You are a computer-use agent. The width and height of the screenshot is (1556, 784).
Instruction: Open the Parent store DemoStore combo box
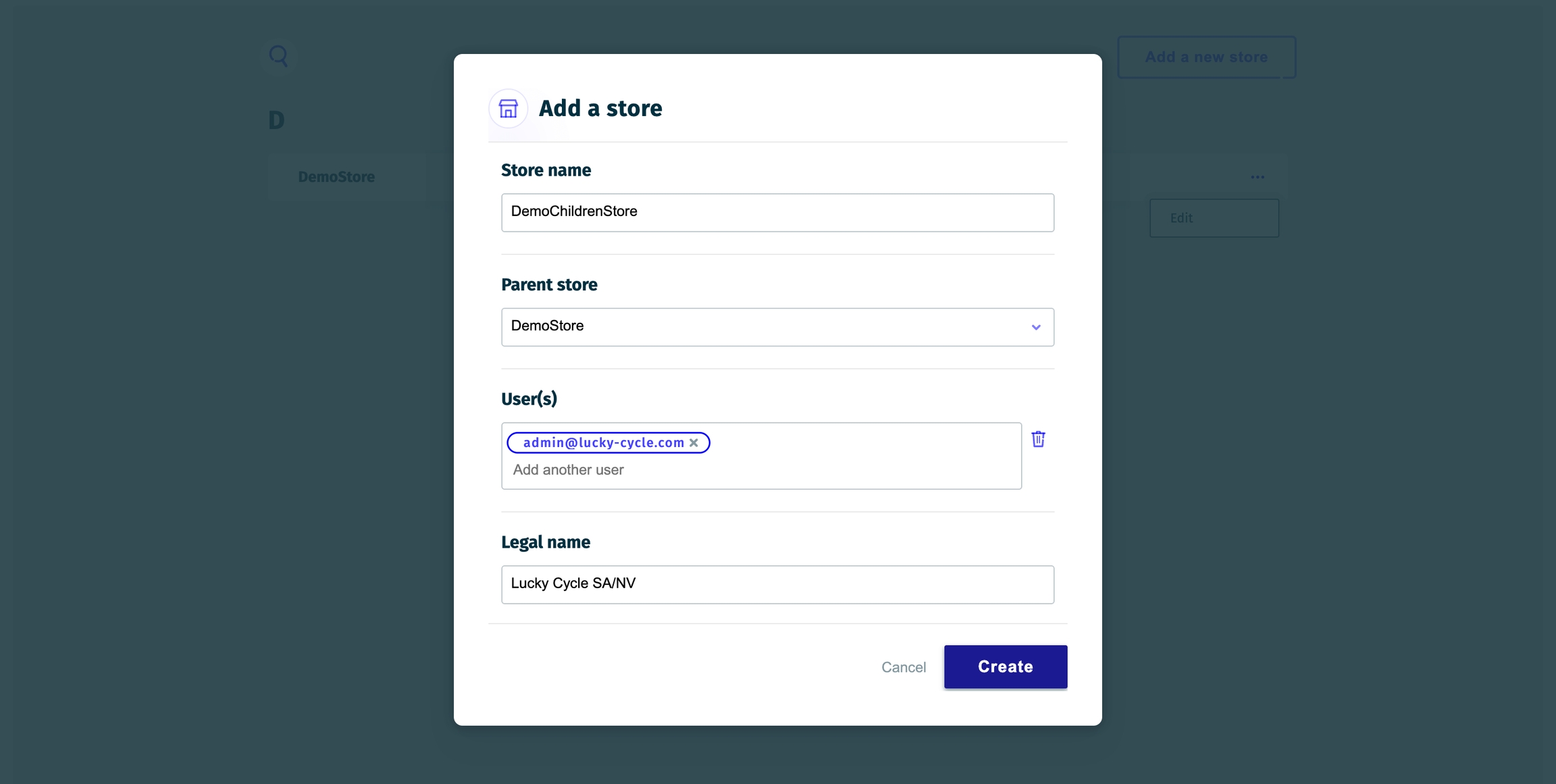pyautogui.click(x=777, y=328)
